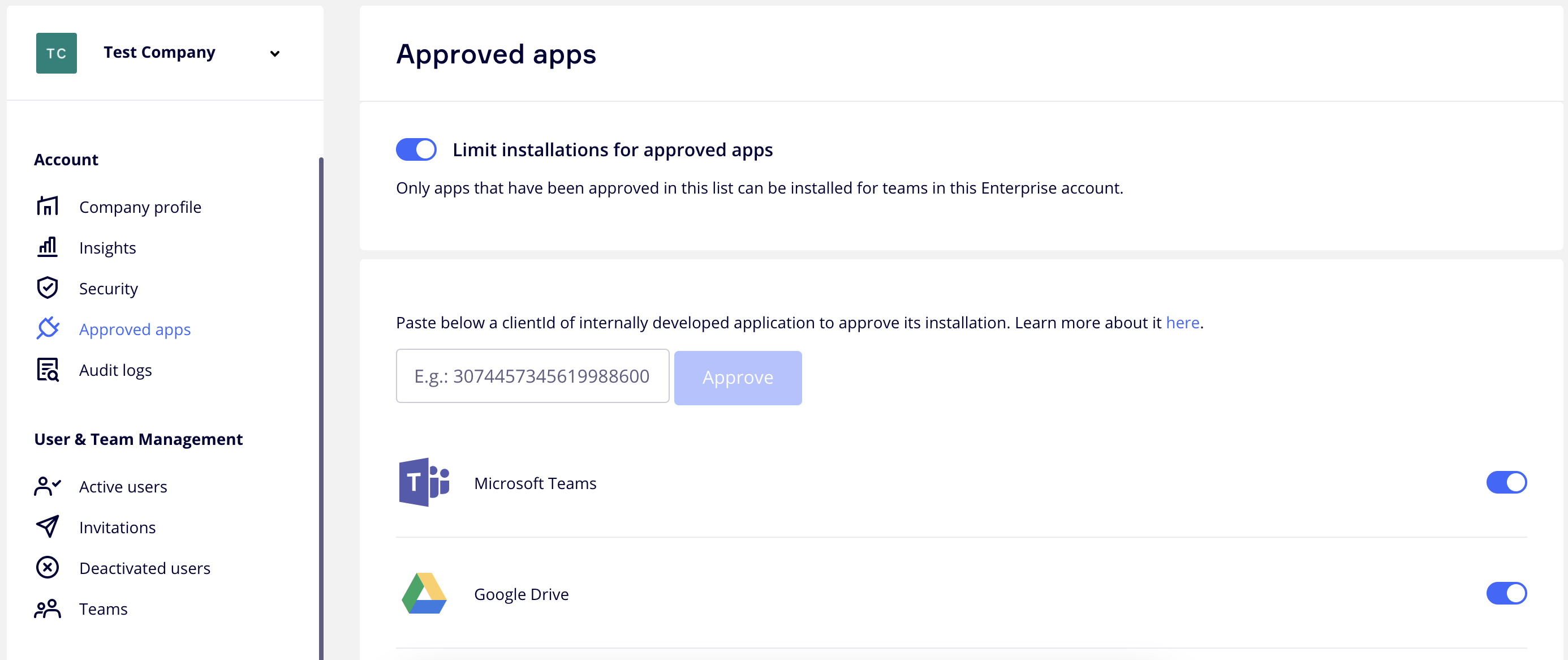
Task: Click the Teams group icon
Action: click(48, 608)
